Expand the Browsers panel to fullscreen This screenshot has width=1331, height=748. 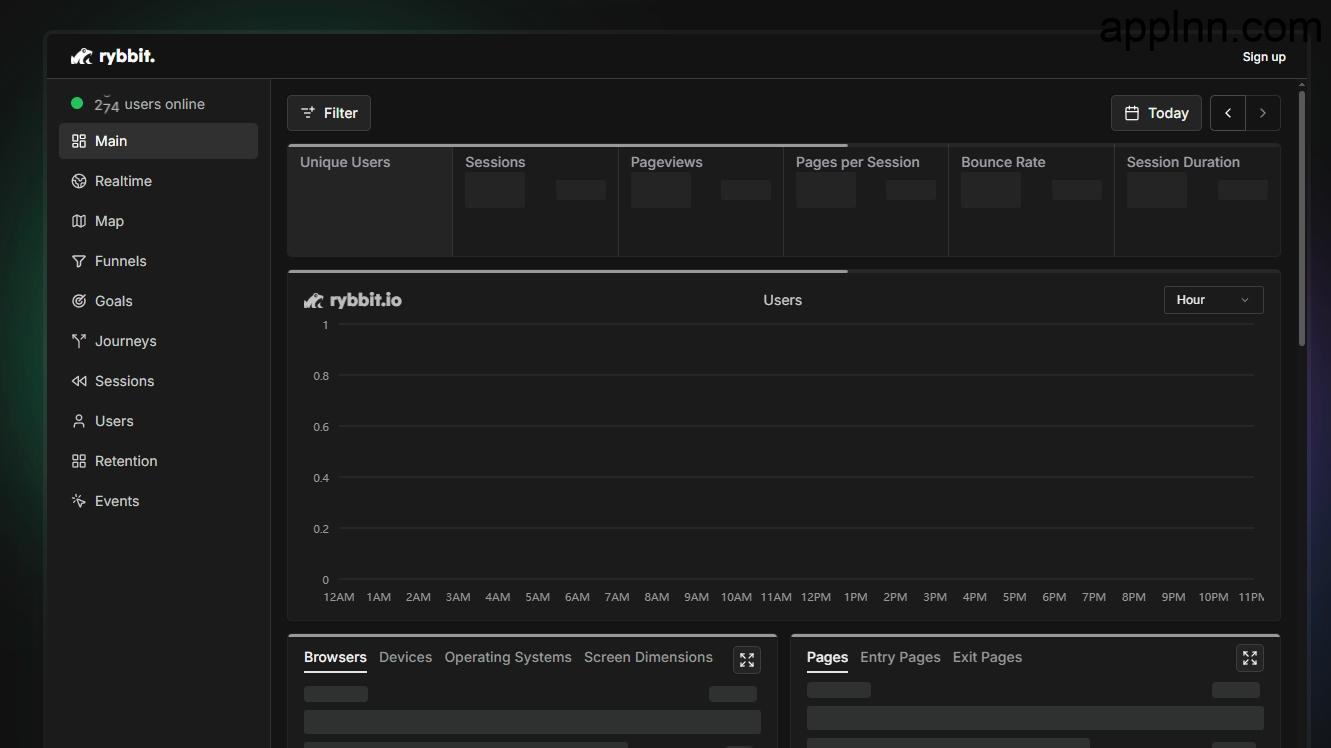747,659
